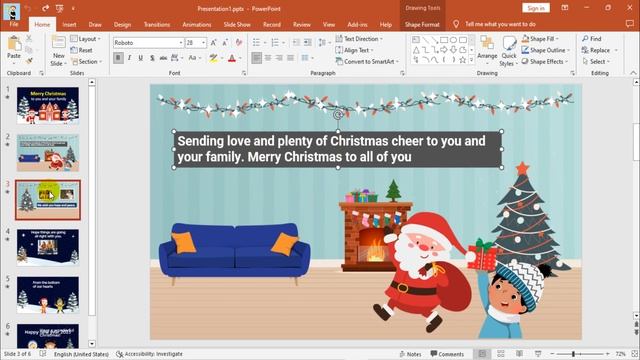Toggle Italic formatting
640x360 pixels.
coord(129,58)
